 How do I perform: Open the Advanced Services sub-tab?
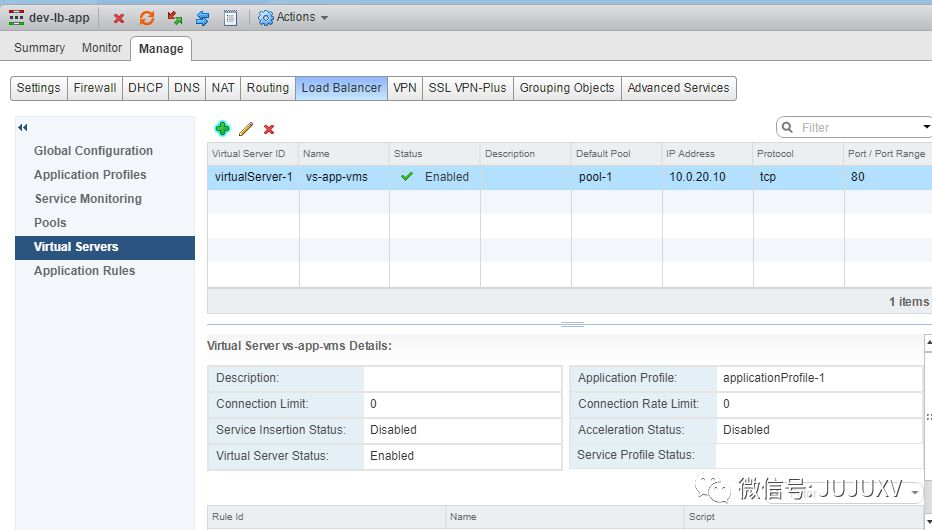(x=678, y=88)
